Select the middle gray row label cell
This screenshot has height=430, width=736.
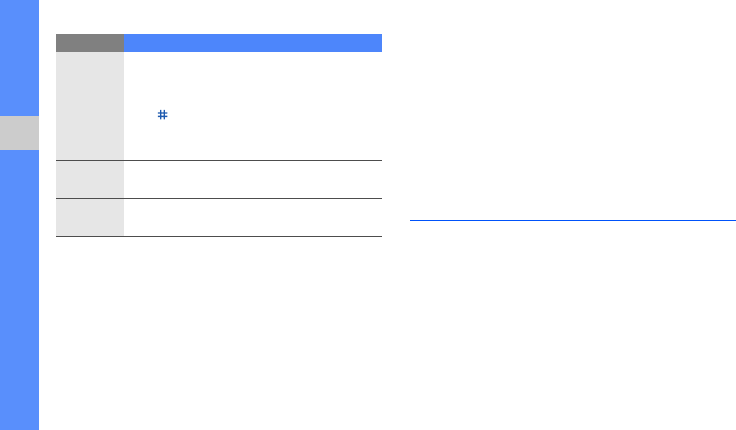pyautogui.click(x=90, y=179)
